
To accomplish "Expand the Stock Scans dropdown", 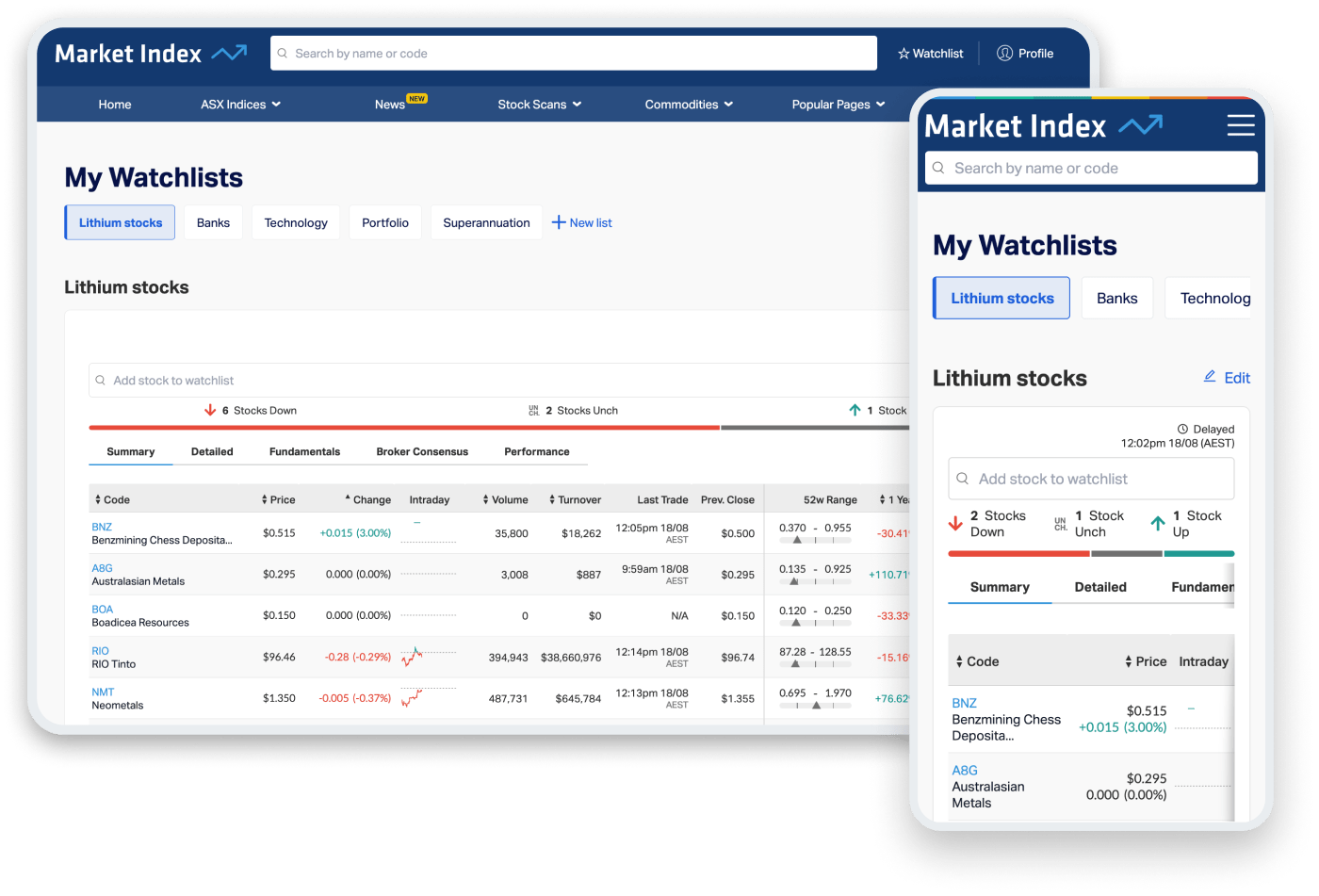I will tap(539, 105).
